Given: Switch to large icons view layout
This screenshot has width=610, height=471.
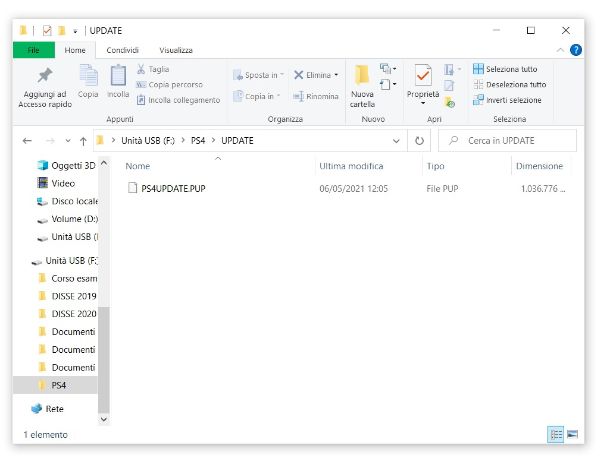Looking at the screenshot, I should pos(572,434).
